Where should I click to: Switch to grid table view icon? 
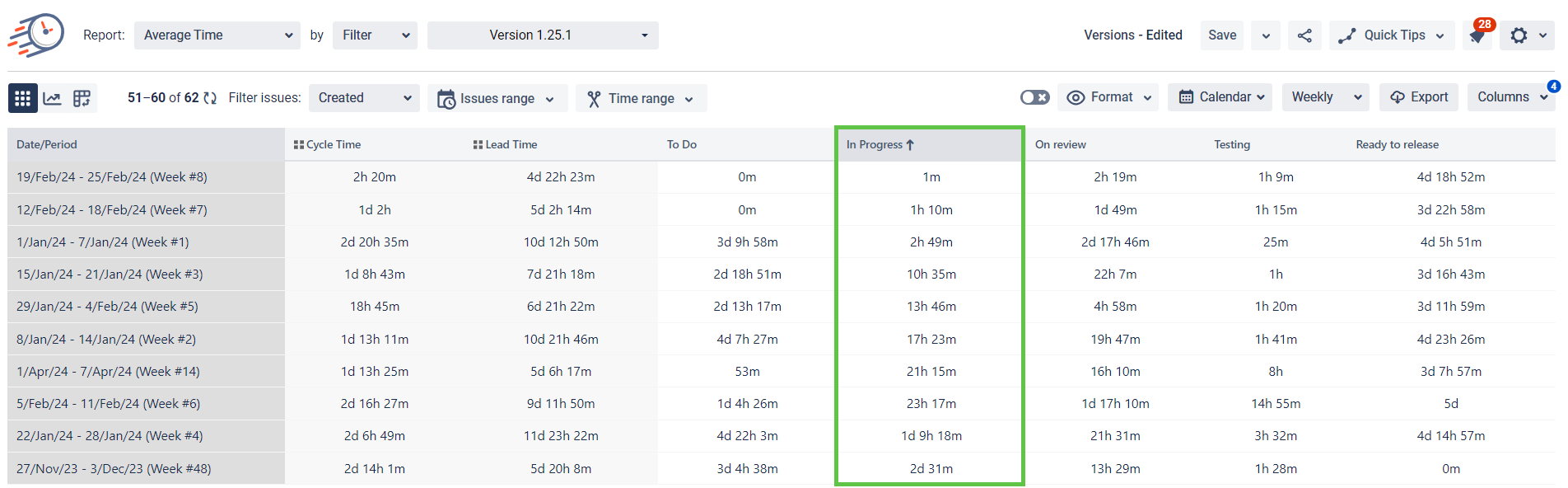pyautogui.click(x=22, y=98)
